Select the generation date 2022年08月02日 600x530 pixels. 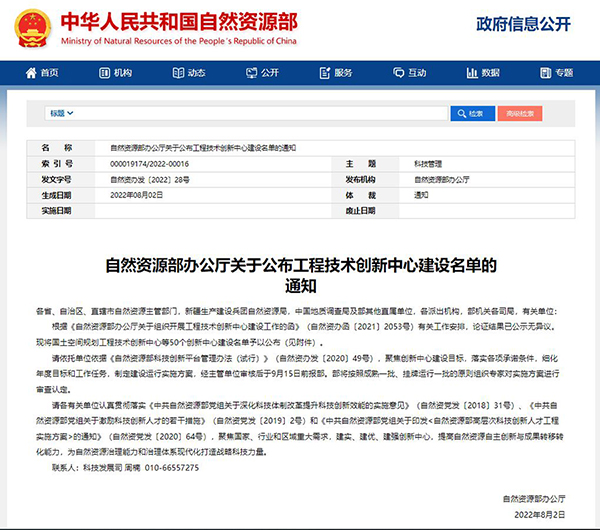136,195
